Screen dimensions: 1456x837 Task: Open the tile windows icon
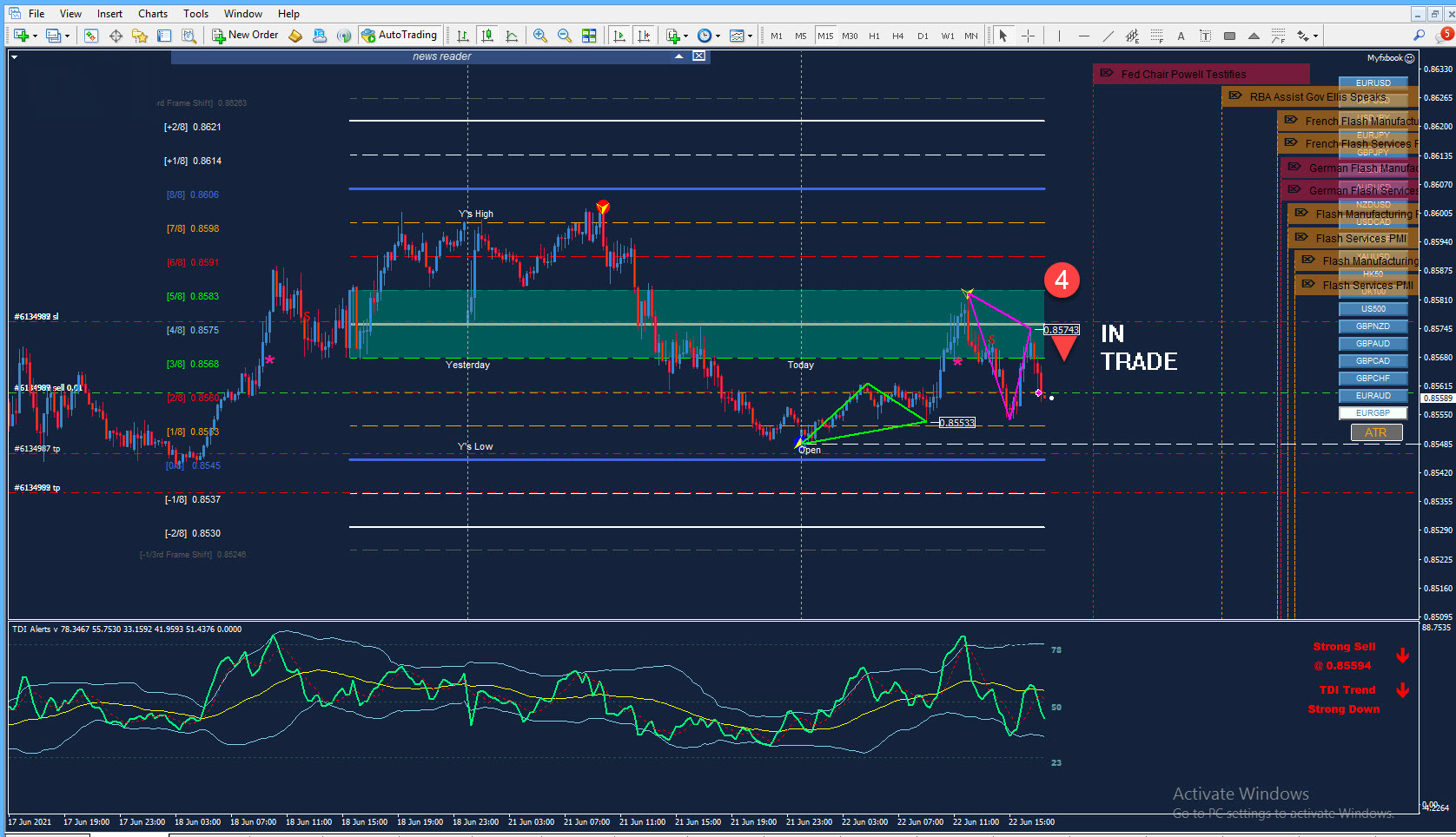(x=589, y=36)
